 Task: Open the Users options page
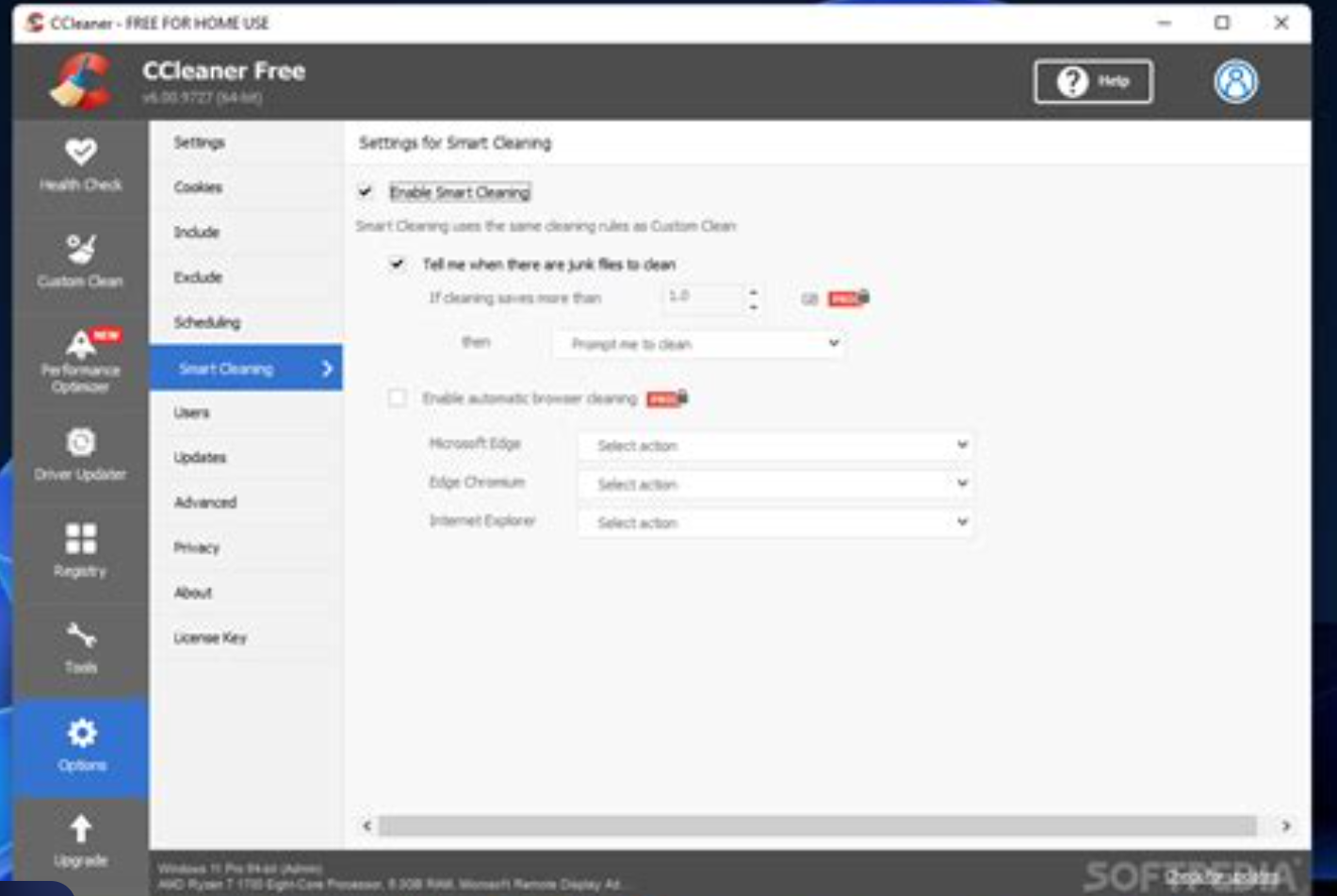246,413
